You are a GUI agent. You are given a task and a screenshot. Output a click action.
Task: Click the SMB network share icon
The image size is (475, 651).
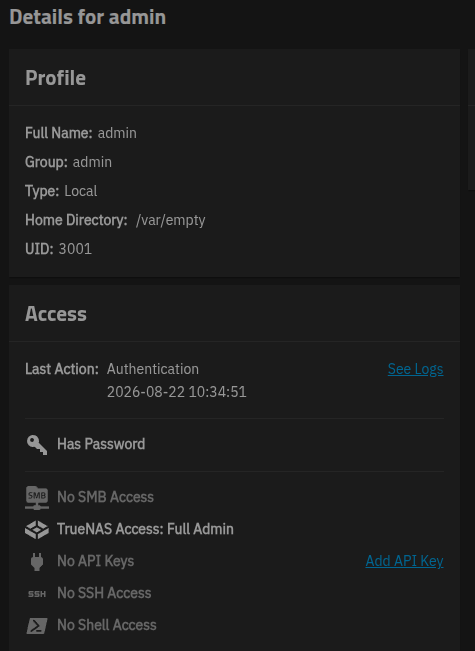(x=37, y=497)
